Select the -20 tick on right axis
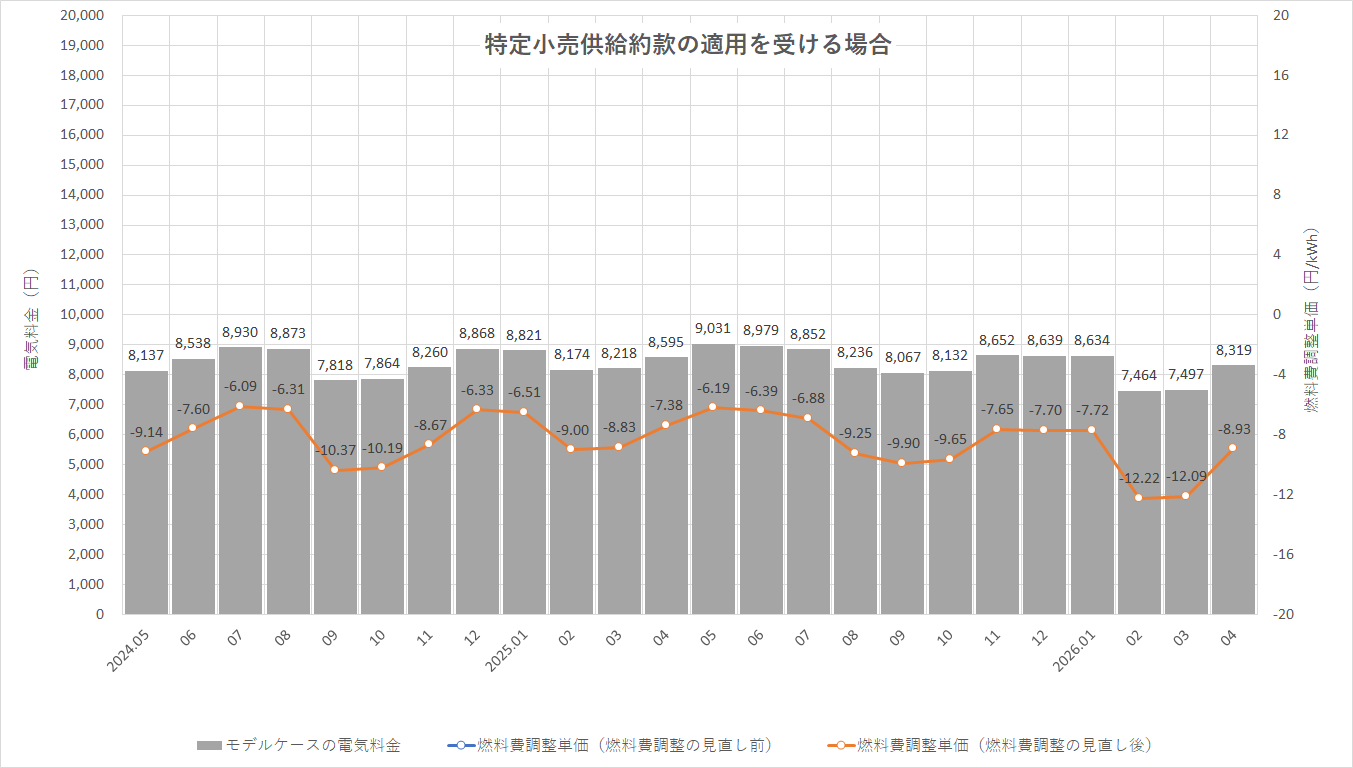The width and height of the screenshot is (1353, 768). 1279,615
